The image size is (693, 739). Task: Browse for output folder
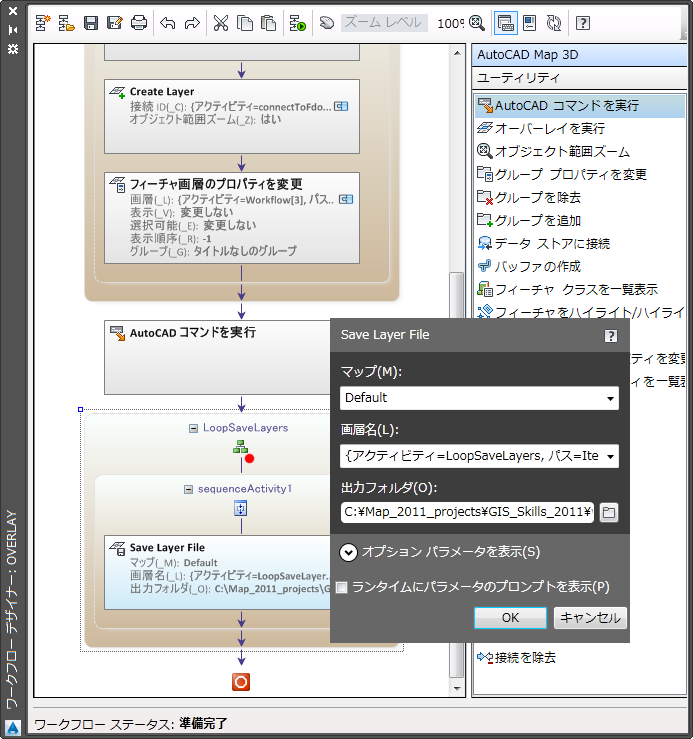[x=609, y=512]
